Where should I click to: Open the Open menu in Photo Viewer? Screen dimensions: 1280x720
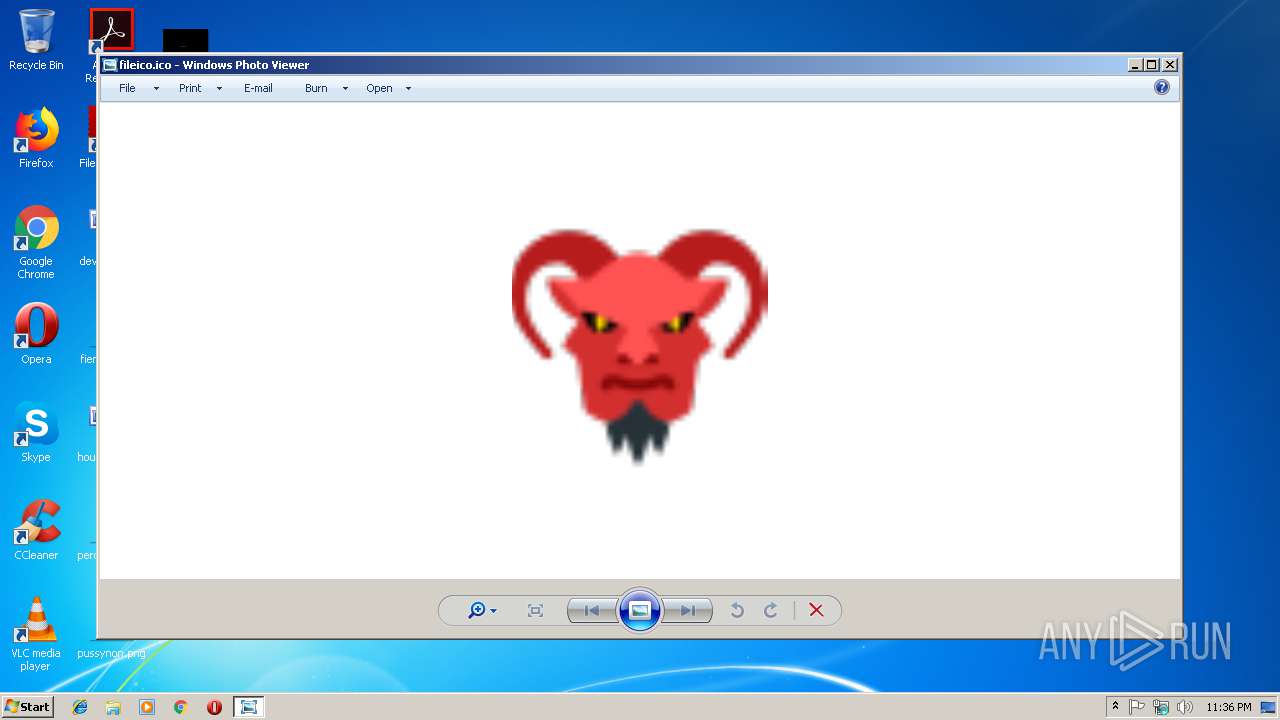(x=379, y=88)
